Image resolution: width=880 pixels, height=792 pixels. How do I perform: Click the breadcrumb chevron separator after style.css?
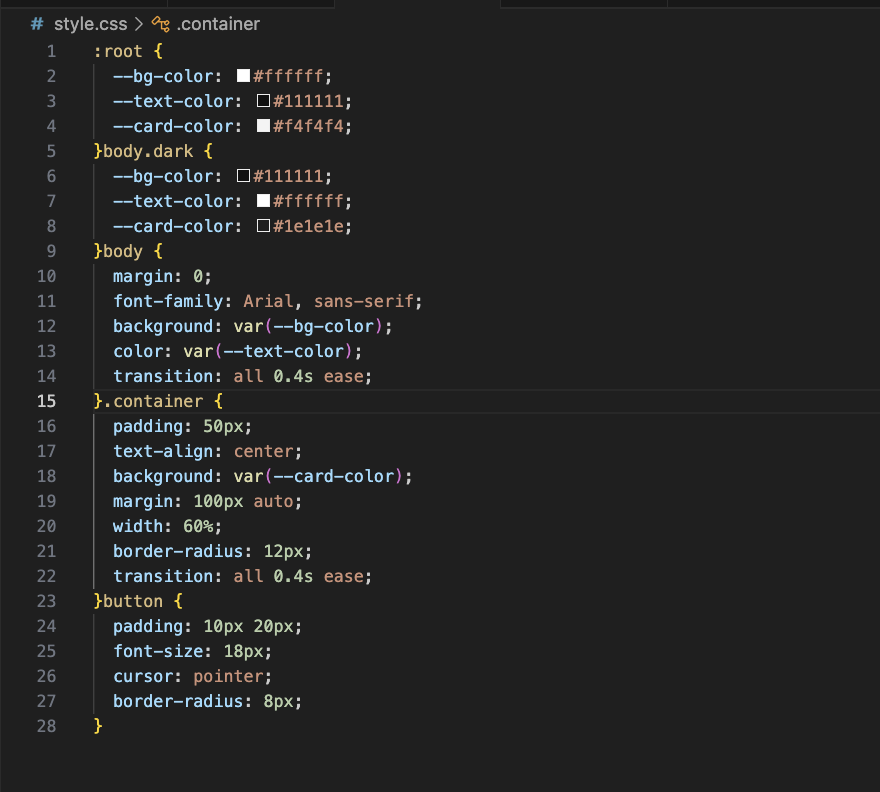click(x=139, y=23)
